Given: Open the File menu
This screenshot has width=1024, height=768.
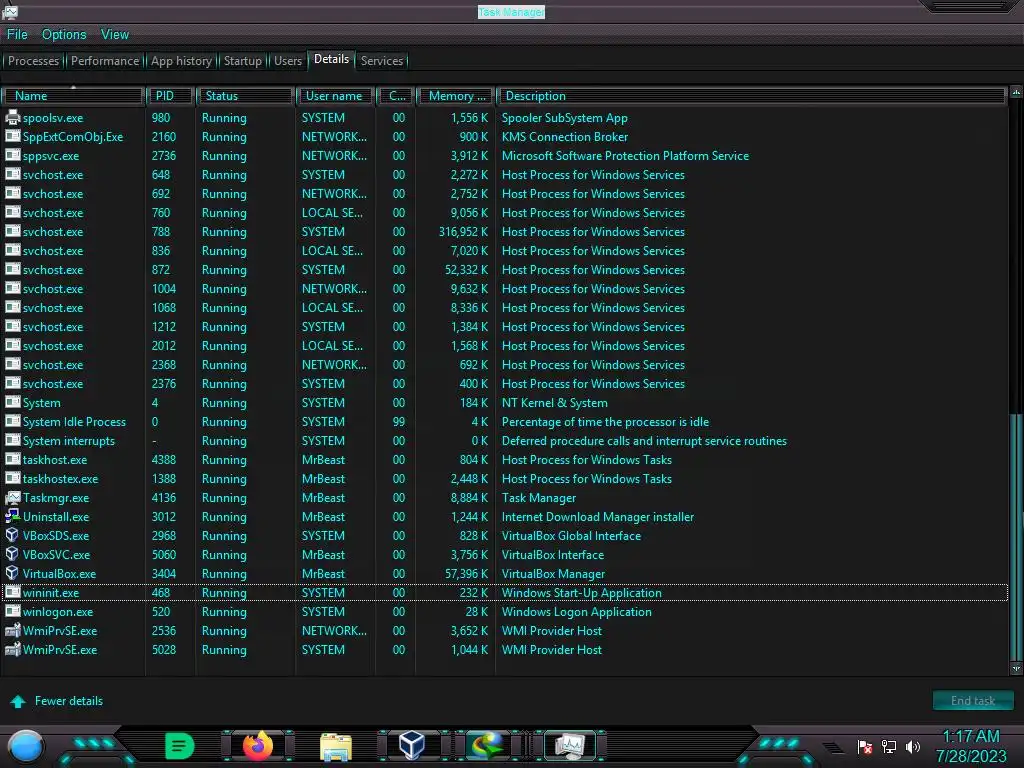Looking at the screenshot, I should click(x=17, y=35).
